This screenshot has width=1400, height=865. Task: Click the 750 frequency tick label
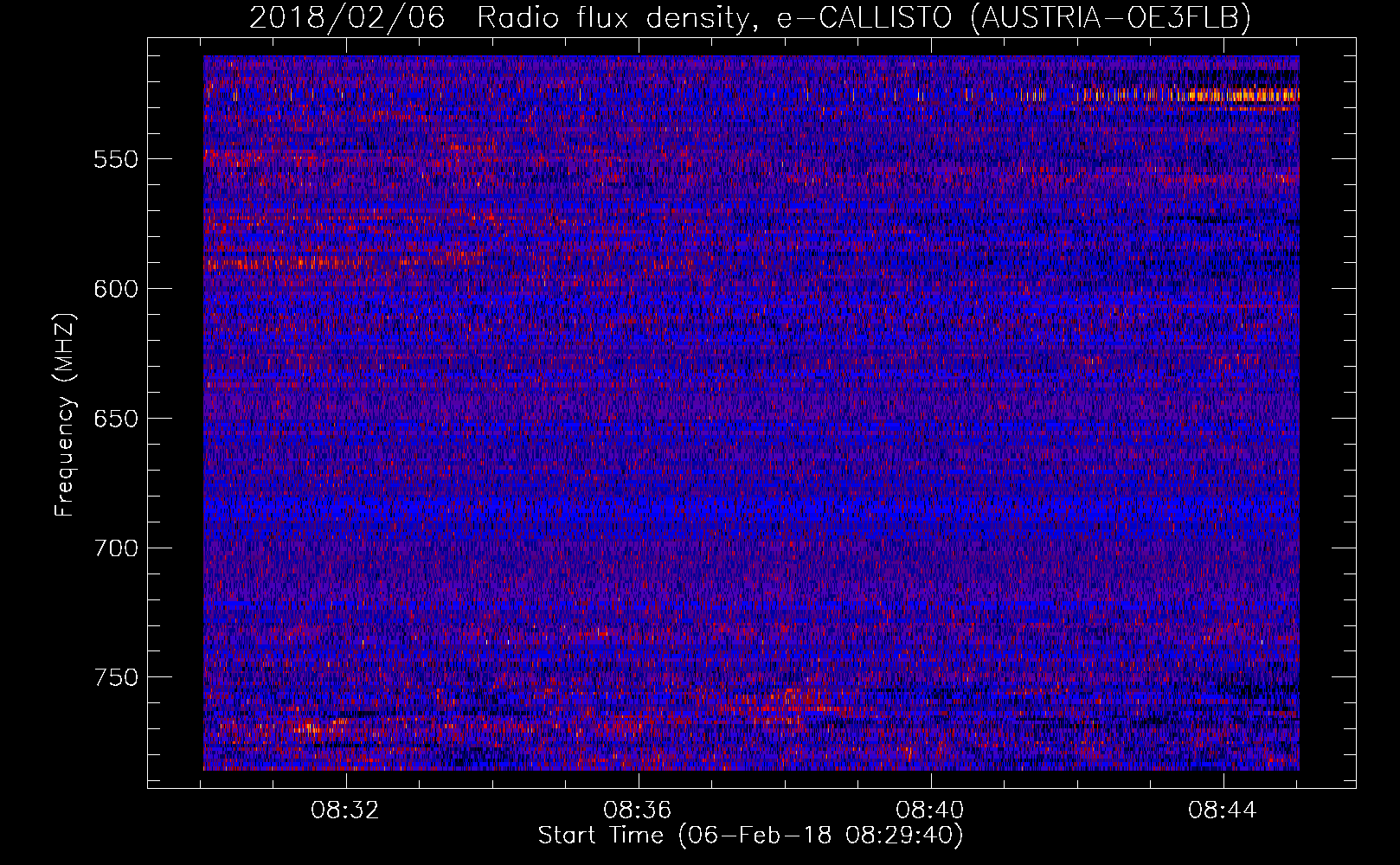[116, 677]
